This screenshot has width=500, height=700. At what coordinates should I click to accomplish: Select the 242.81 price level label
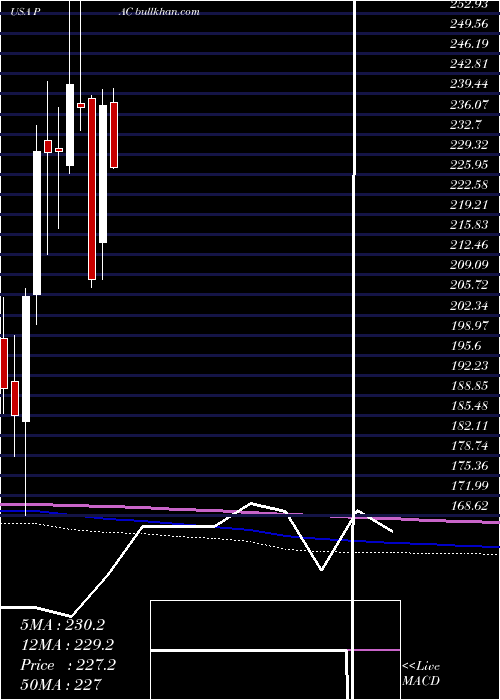[469, 64]
